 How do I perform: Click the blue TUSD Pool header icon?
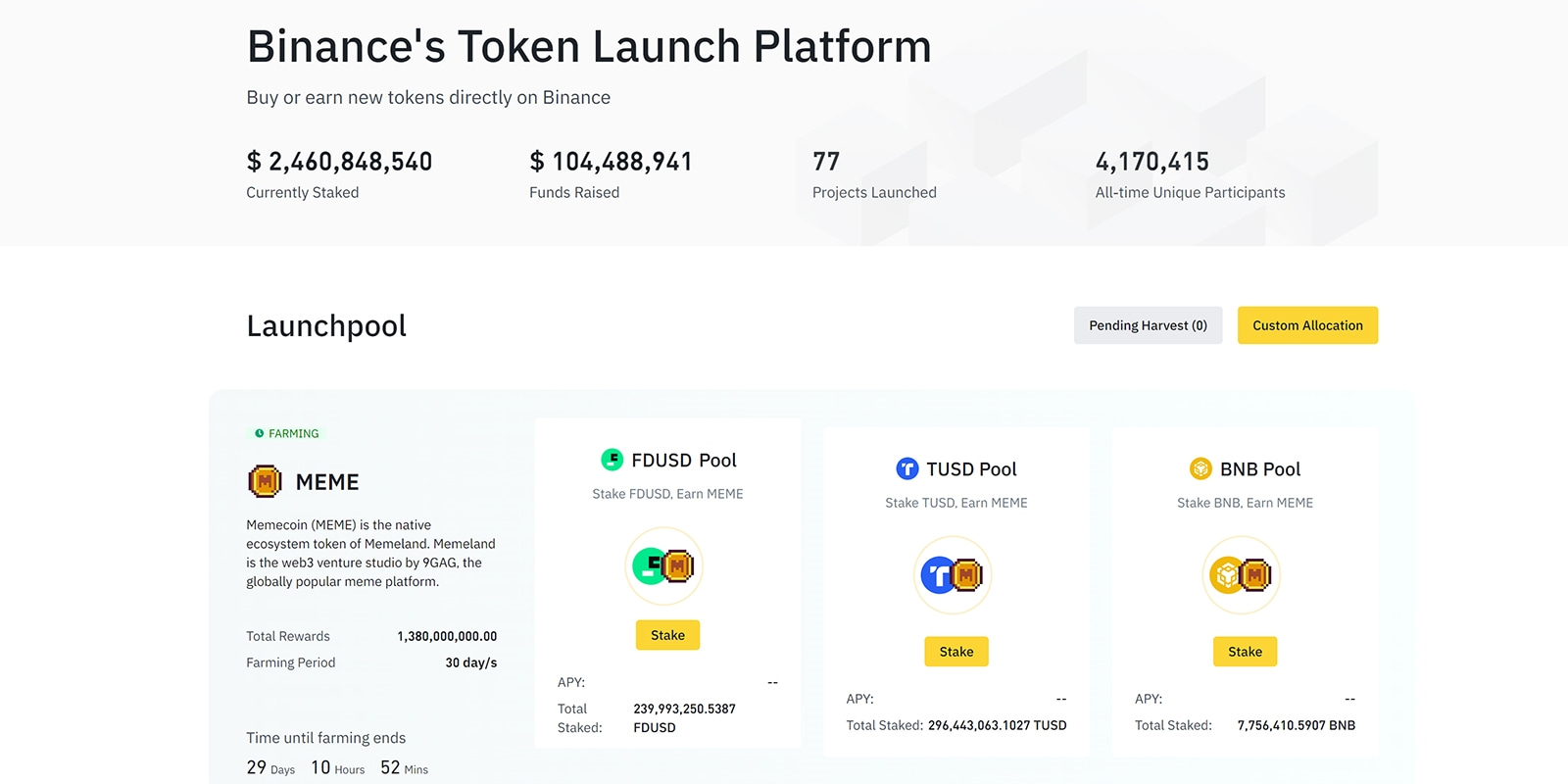click(907, 468)
